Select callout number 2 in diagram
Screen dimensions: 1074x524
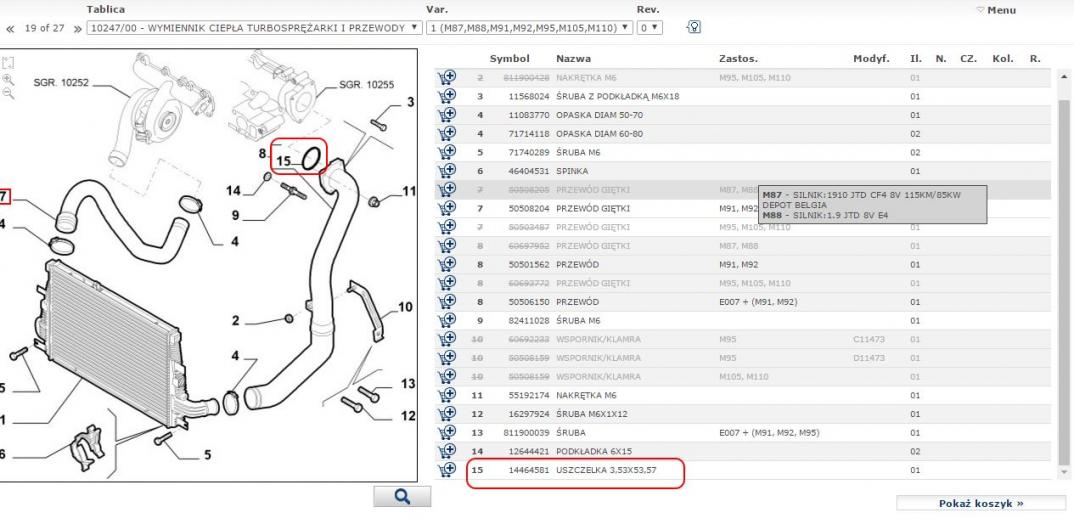235,321
